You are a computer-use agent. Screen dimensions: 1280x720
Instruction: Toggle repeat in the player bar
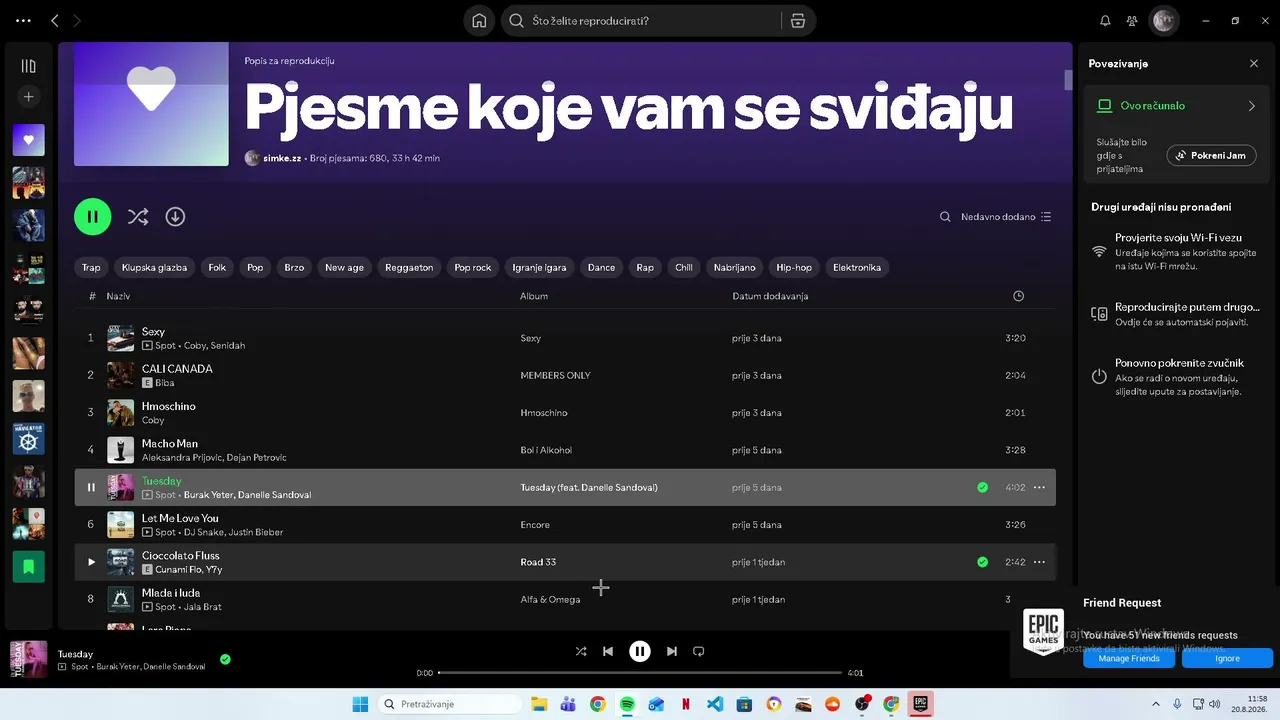tap(699, 651)
